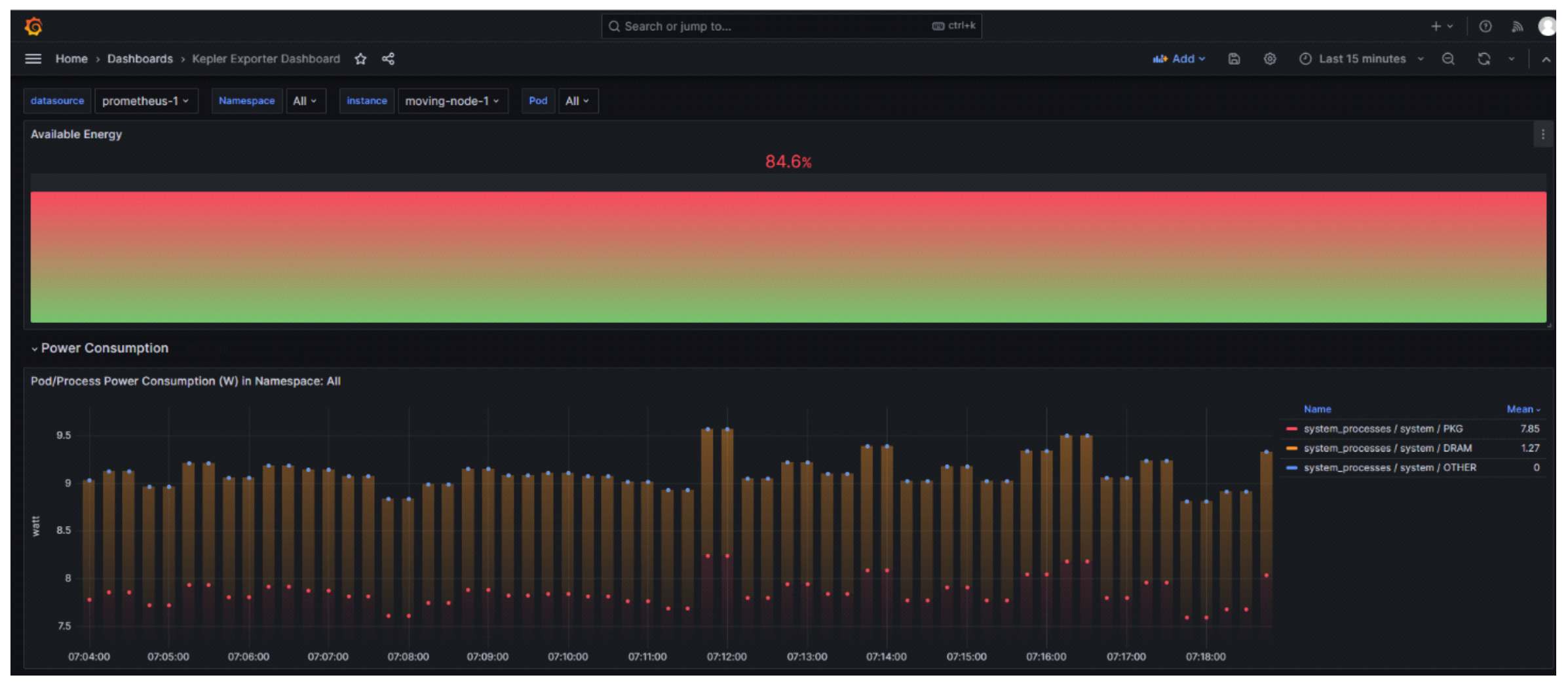Open the news feed icon
1568x688 pixels.
tap(1517, 26)
